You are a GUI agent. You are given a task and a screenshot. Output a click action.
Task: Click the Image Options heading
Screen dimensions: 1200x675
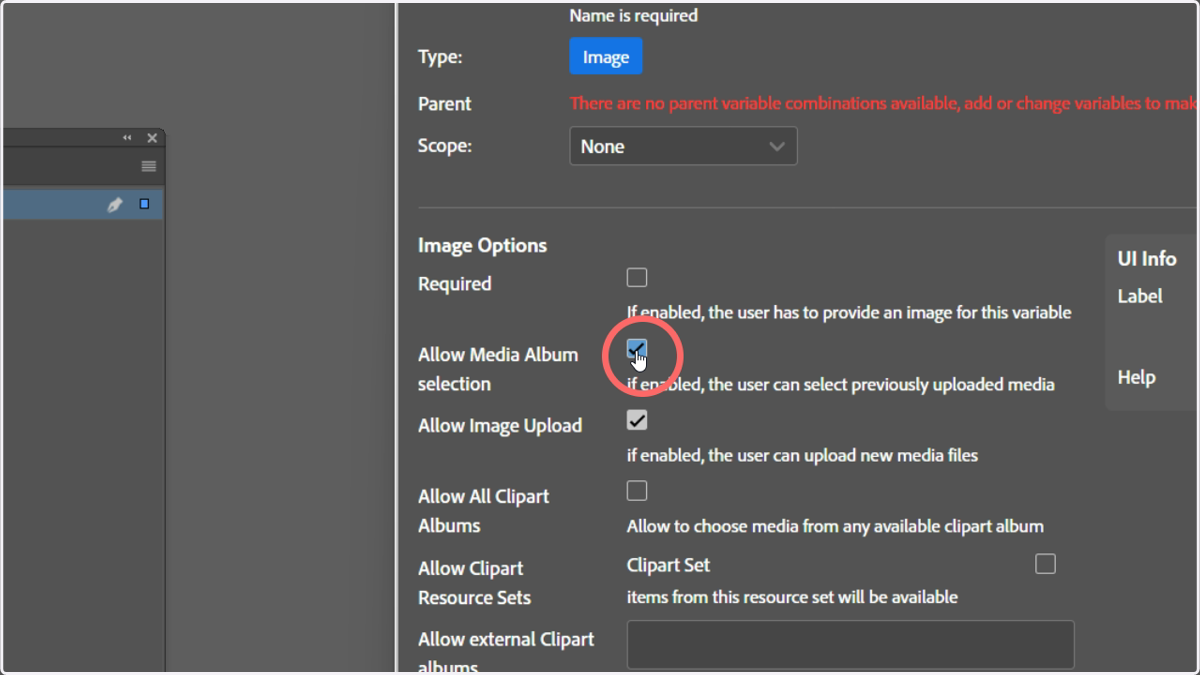click(x=482, y=245)
